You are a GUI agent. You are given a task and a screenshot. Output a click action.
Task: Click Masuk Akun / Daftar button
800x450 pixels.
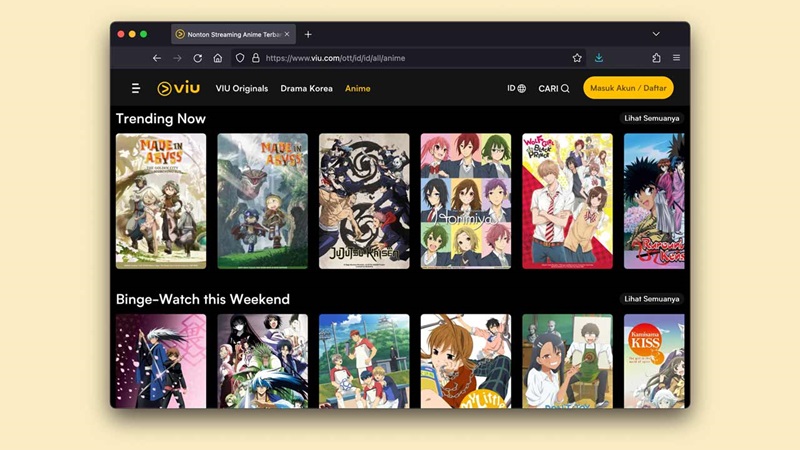click(628, 88)
